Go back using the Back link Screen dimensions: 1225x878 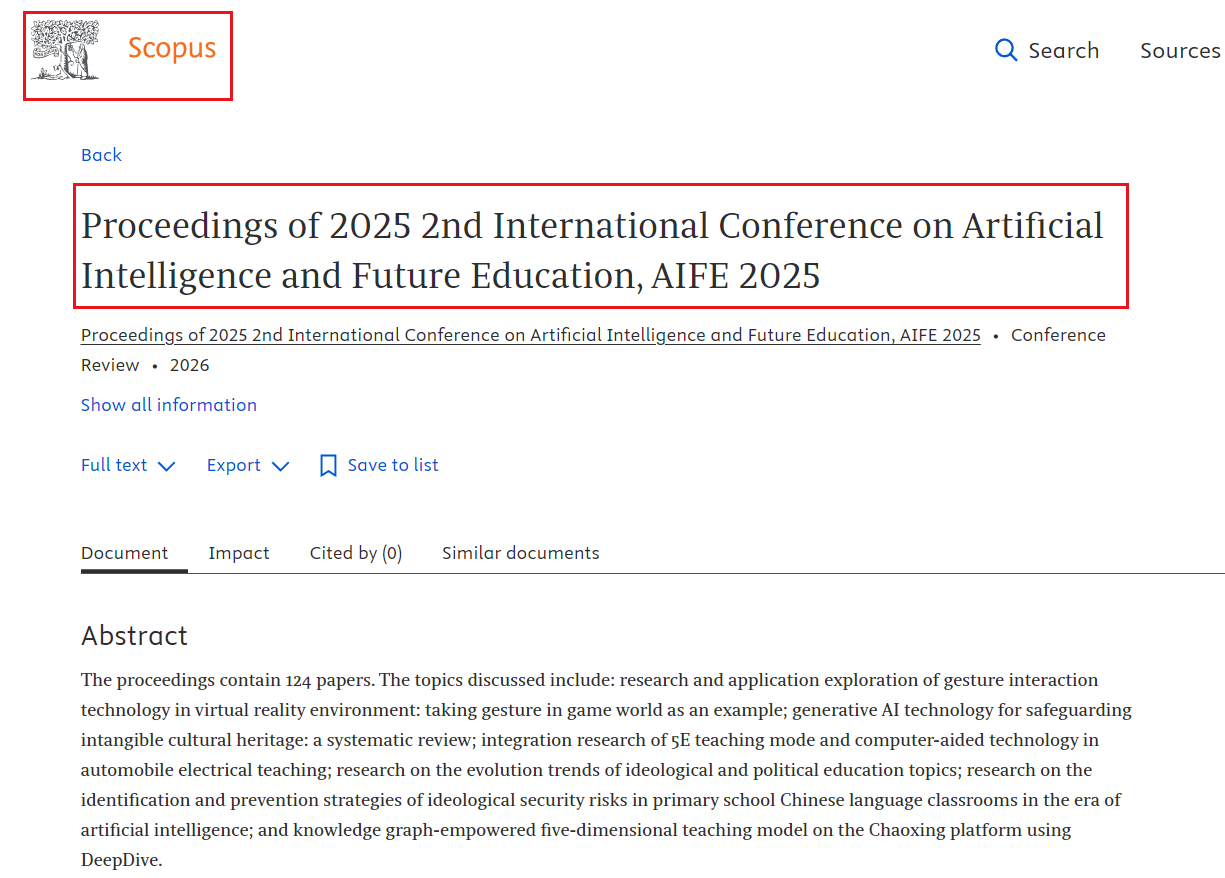(x=101, y=155)
